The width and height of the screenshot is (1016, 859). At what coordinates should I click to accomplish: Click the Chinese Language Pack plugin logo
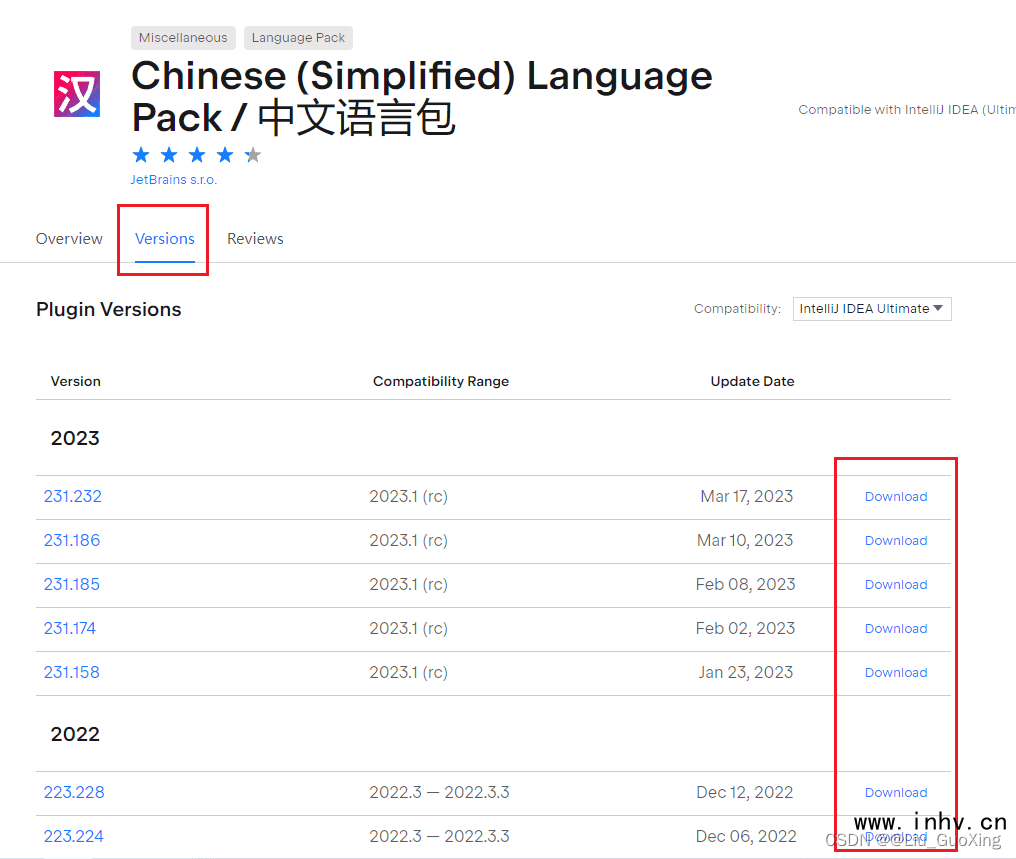click(77, 94)
